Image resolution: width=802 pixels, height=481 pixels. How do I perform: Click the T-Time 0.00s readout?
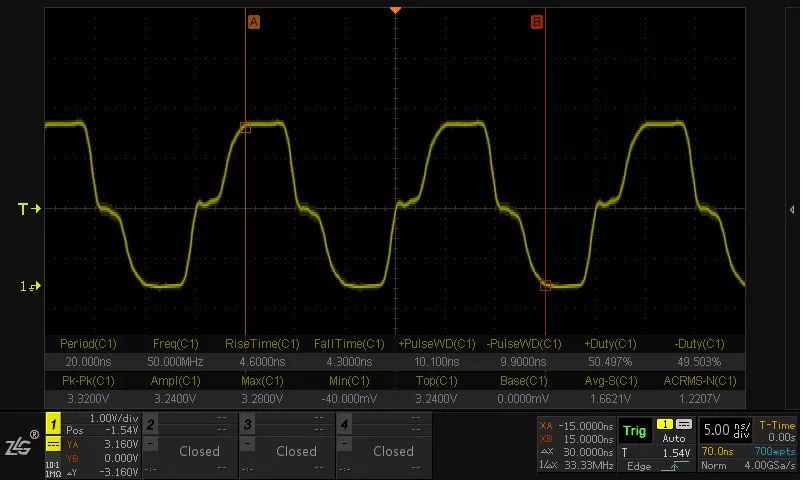tap(778, 431)
